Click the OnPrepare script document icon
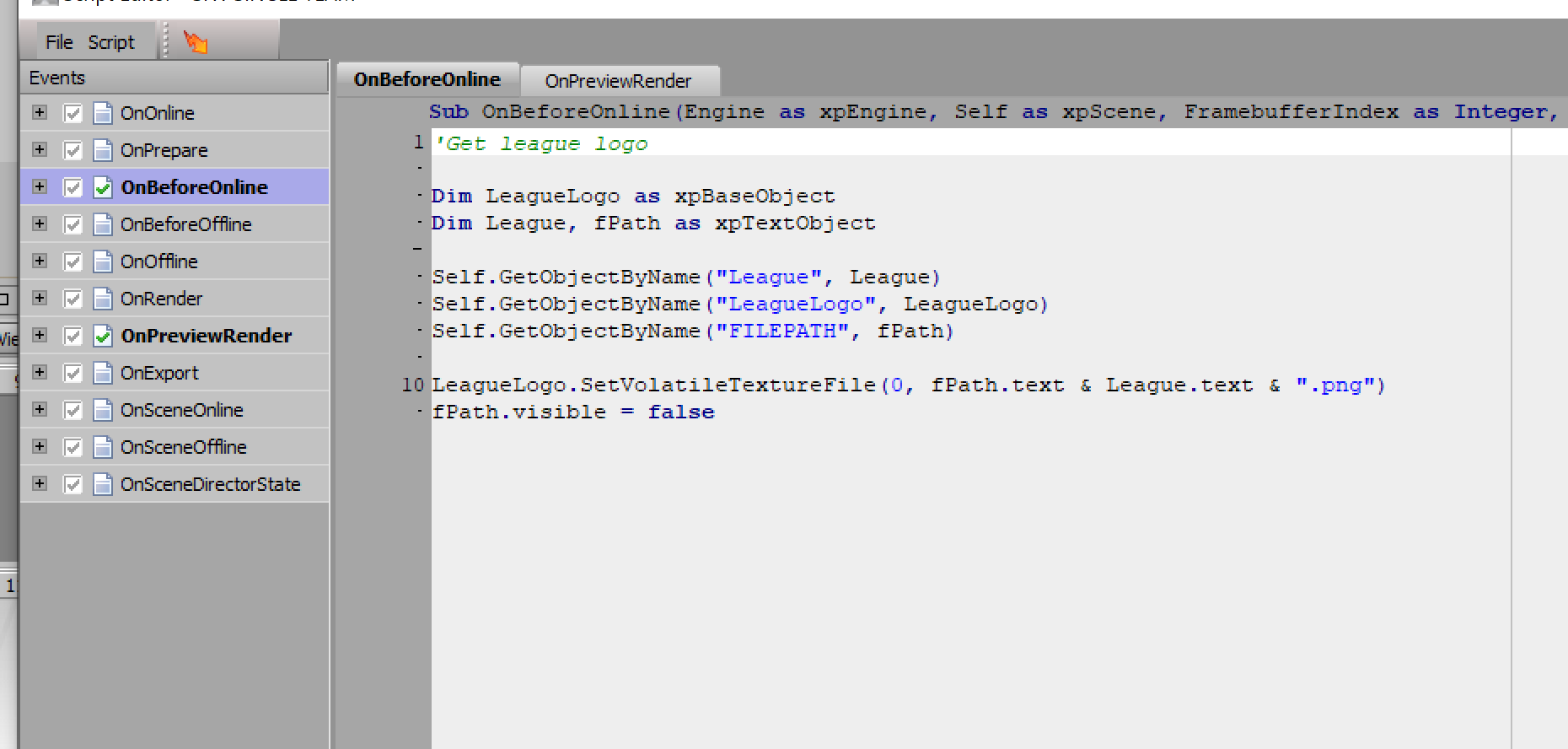 [103, 150]
